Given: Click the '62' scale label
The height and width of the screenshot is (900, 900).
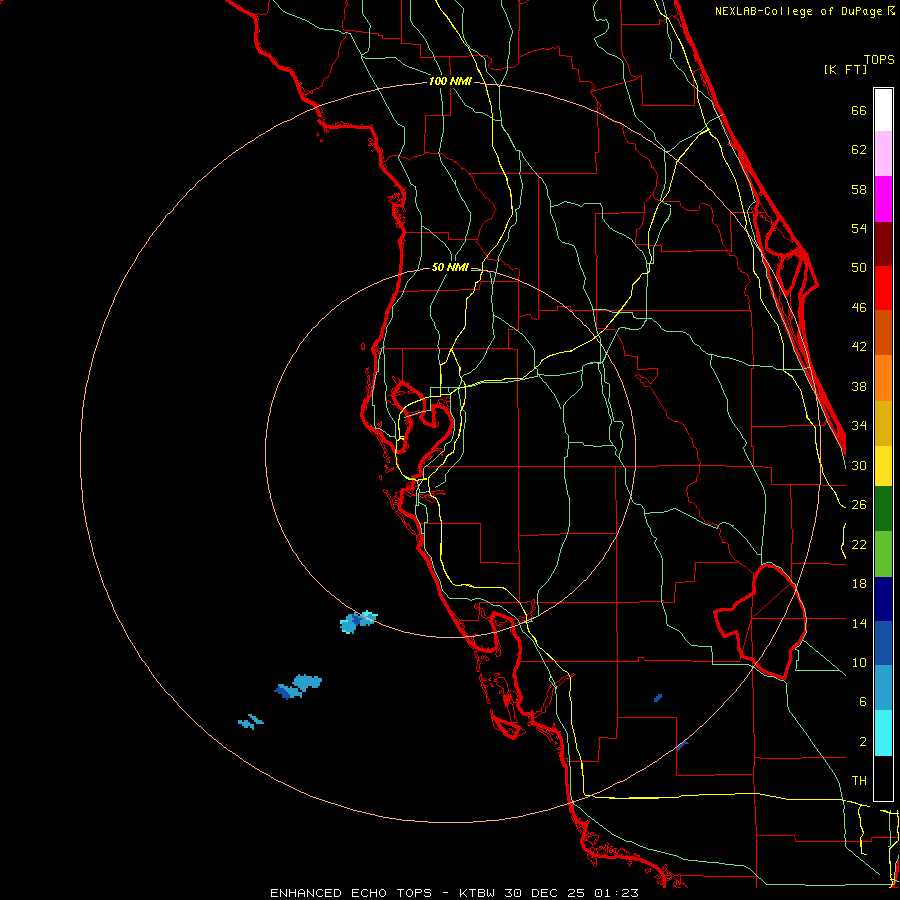Looking at the screenshot, I should click(859, 150).
